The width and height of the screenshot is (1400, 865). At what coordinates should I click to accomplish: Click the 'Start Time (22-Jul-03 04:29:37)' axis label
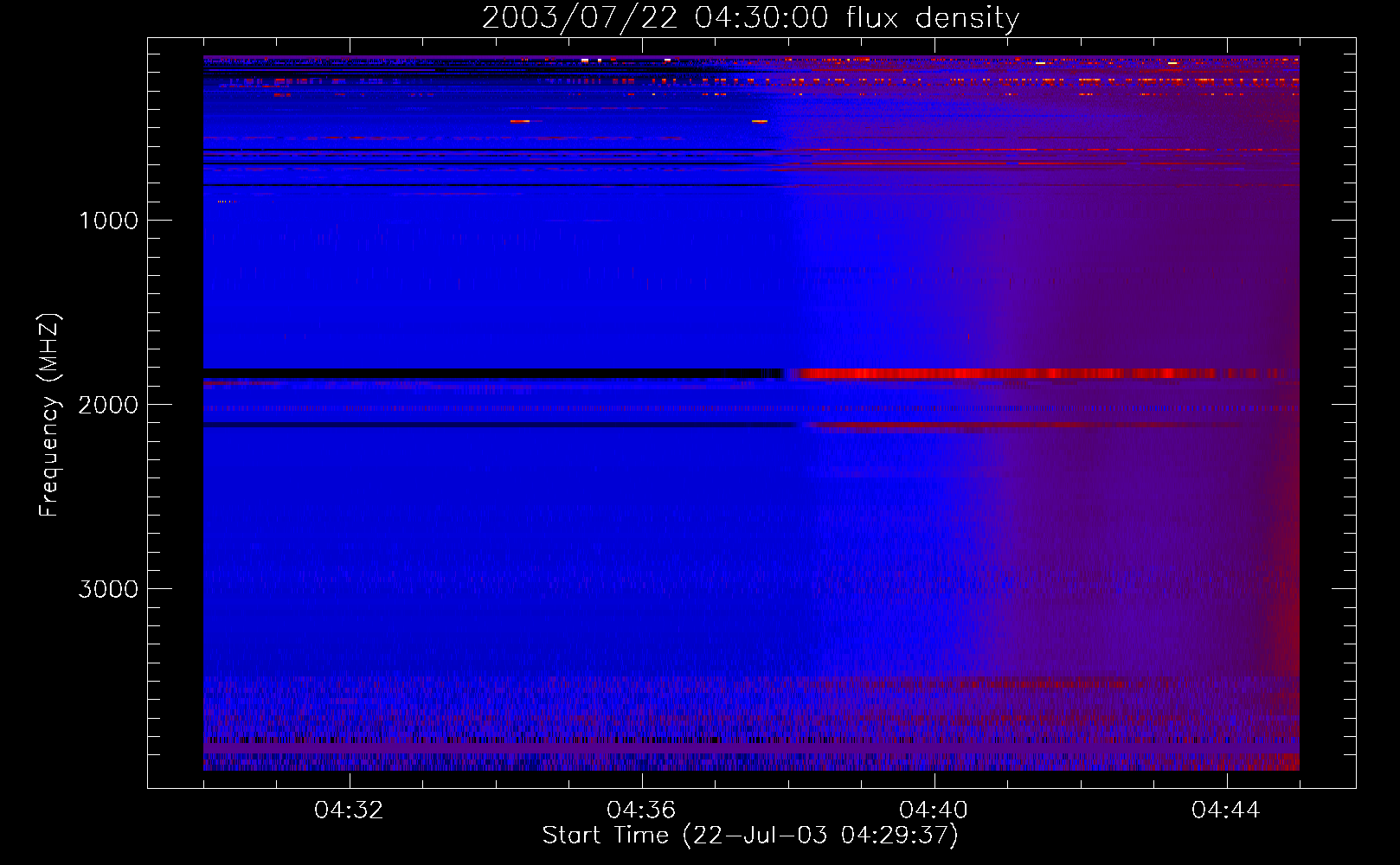coord(750,836)
